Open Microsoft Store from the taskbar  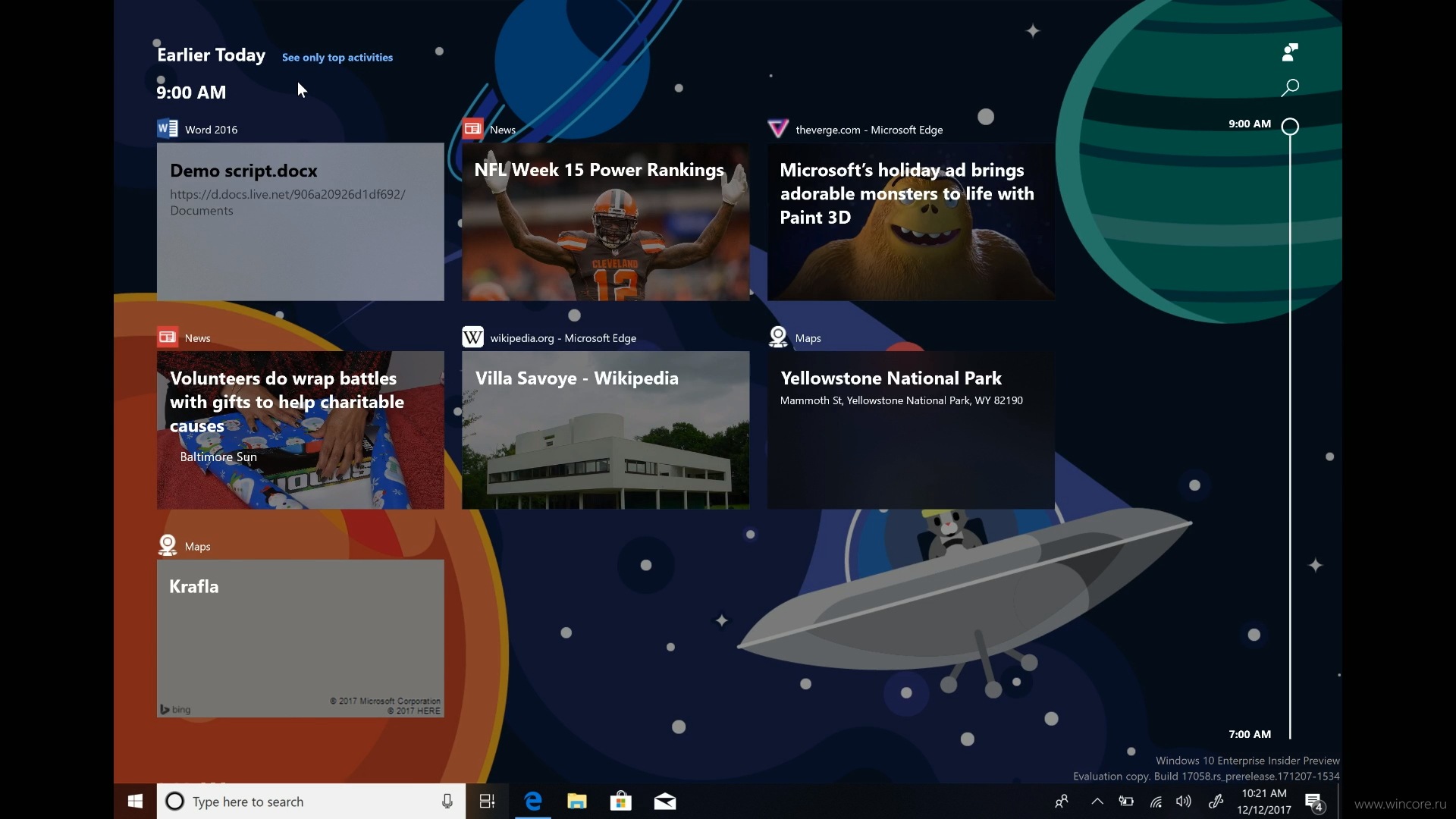[x=621, y=802]
